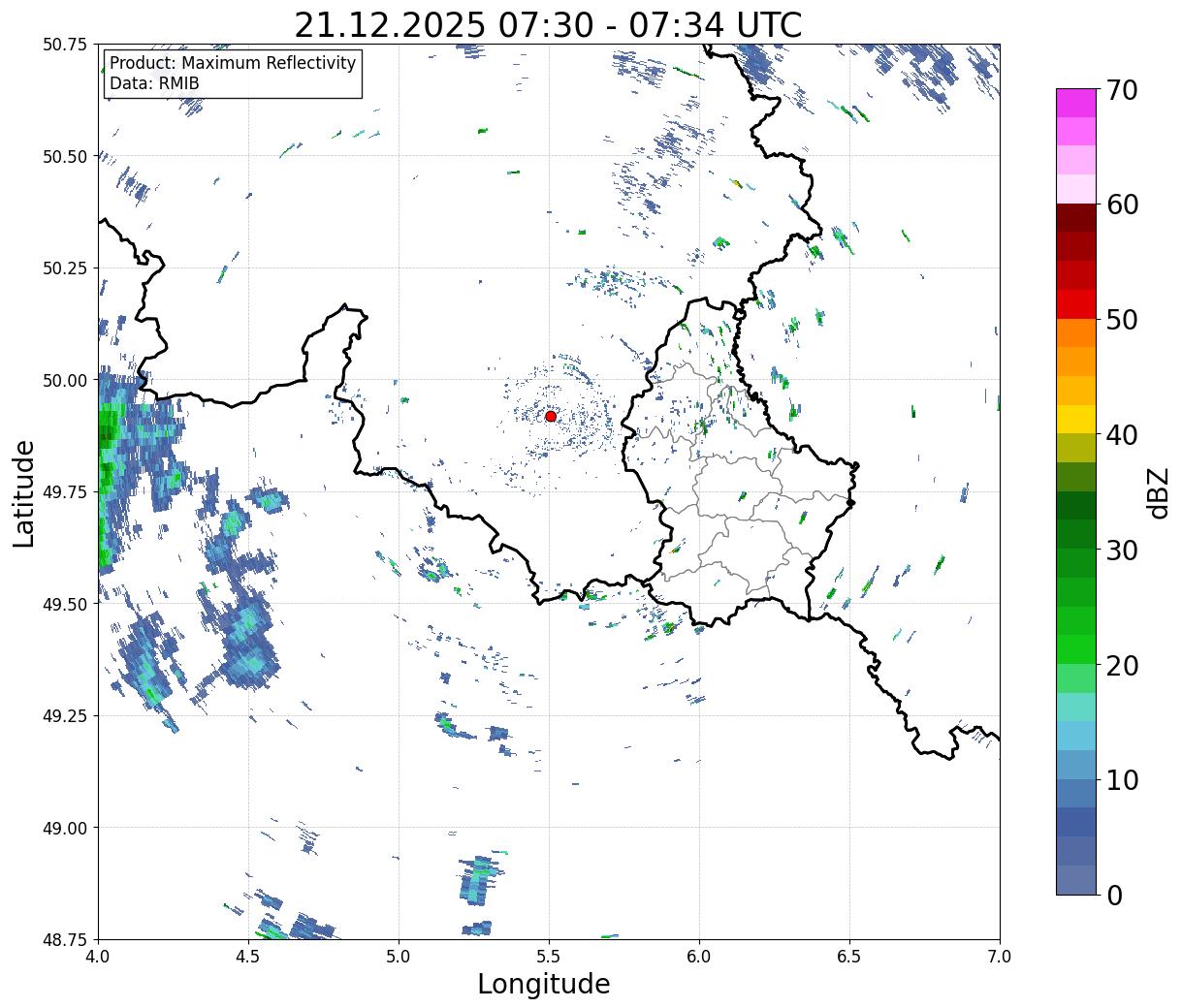
Task: Click longitude tick label 5.0
Action: (x=399, y=957)
